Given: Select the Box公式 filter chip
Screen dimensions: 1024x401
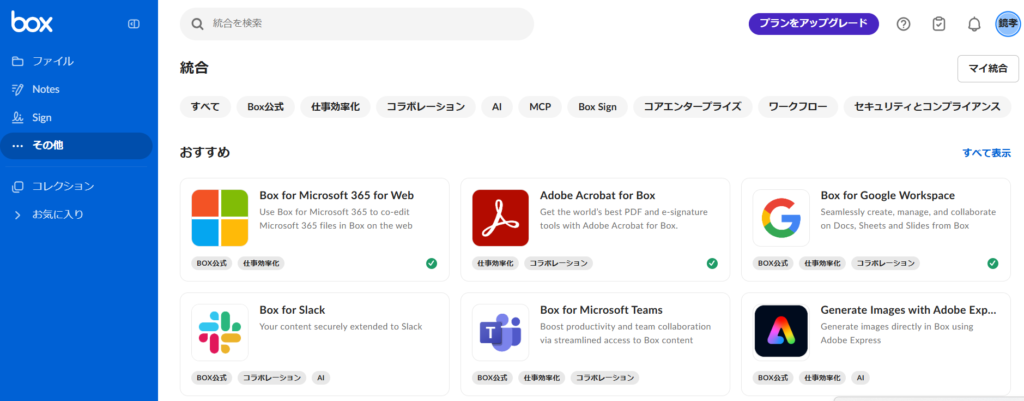Looking at the screenshot, I should pyautogui.click(x=267, y=106).
